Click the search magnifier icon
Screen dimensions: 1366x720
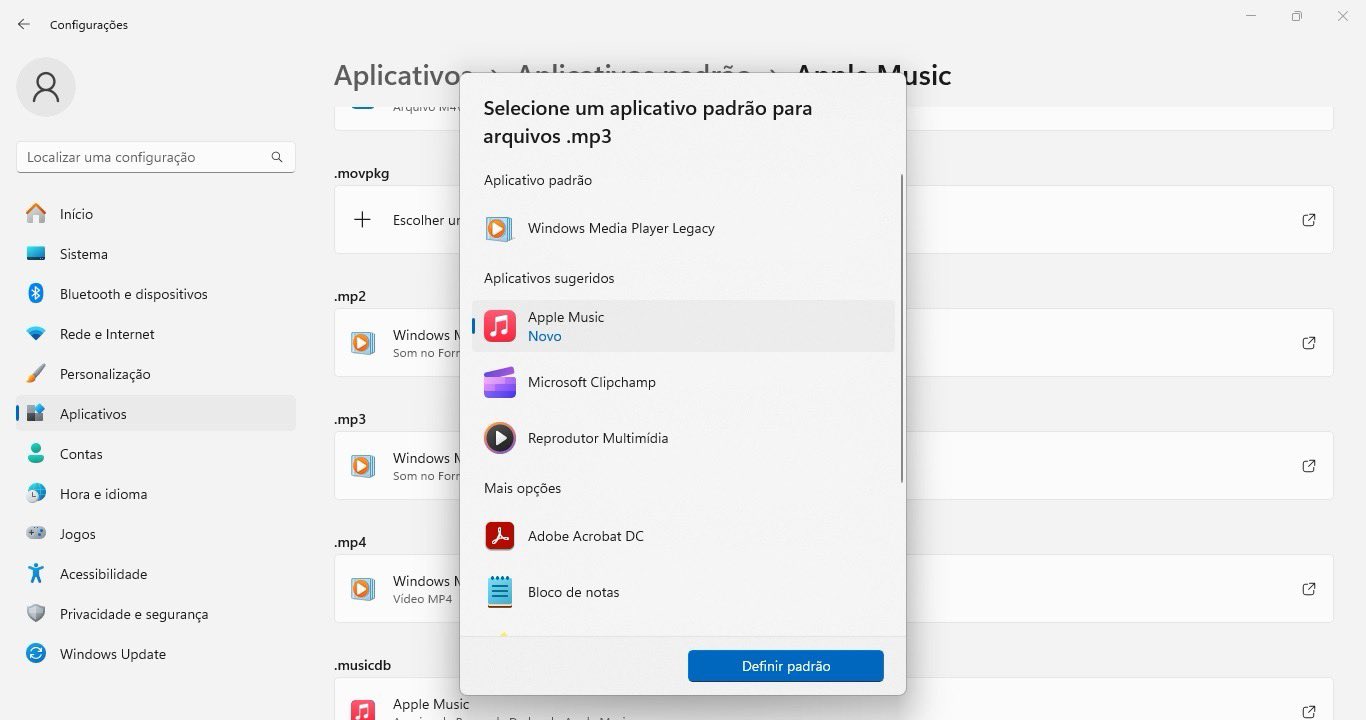click(277, 157)
